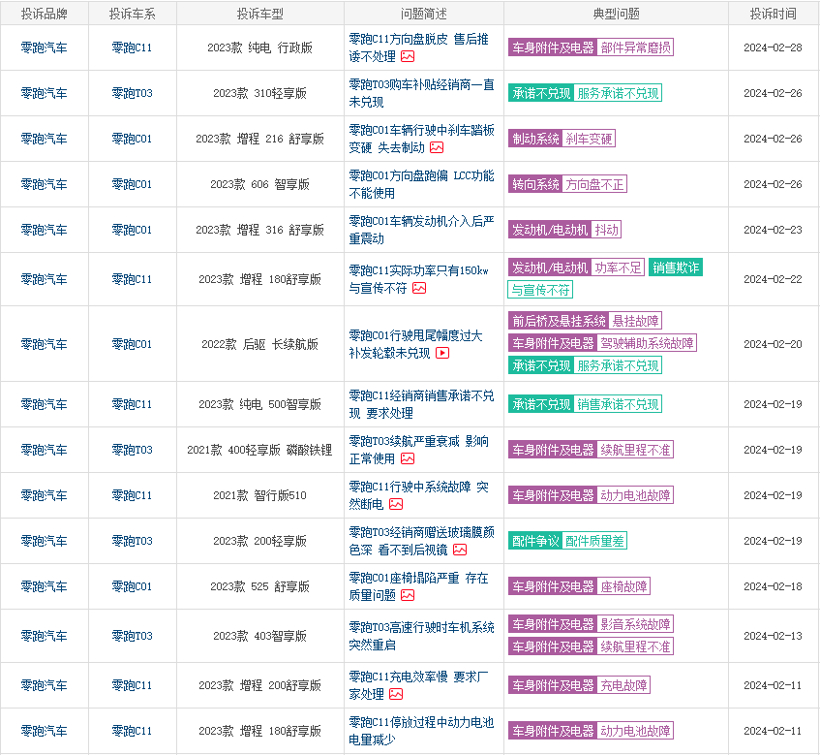Click 抖动 issue tag
This screenshot has height=755, width=820.
(x=607, y=230)
